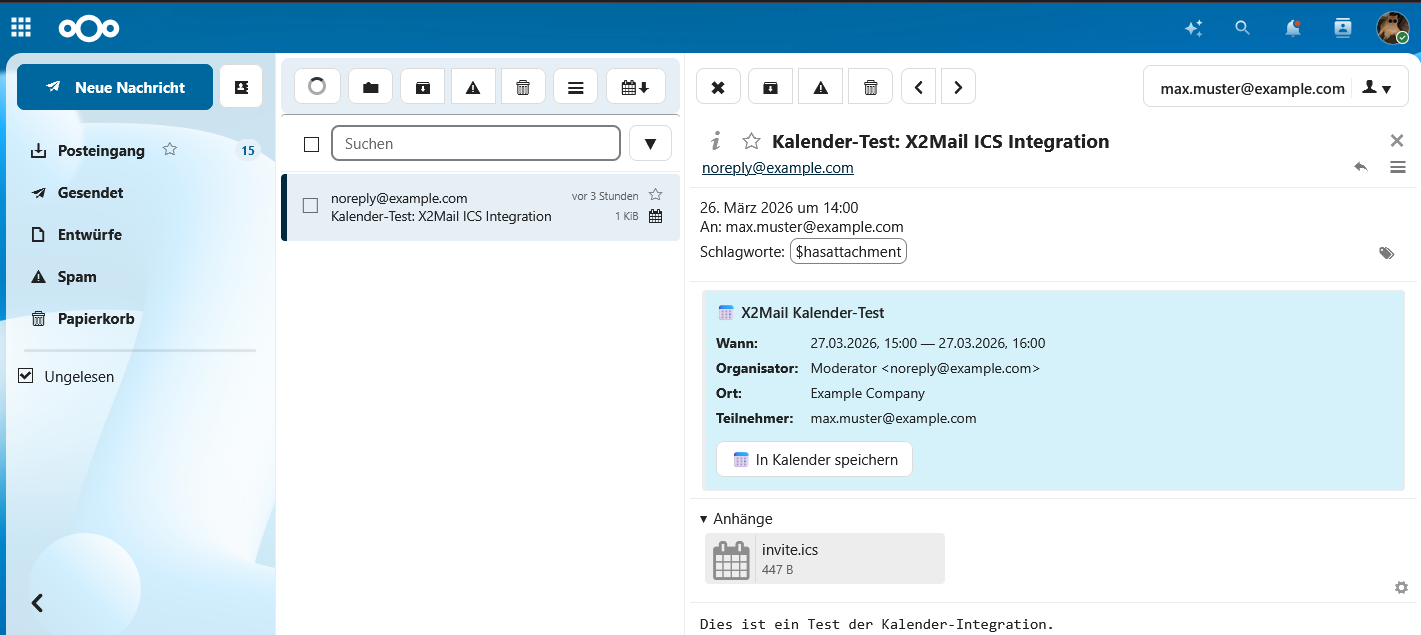1421x635 pixels.
Task: Check the checkbox on the noreply@example.com message
Action: (311, 207)
